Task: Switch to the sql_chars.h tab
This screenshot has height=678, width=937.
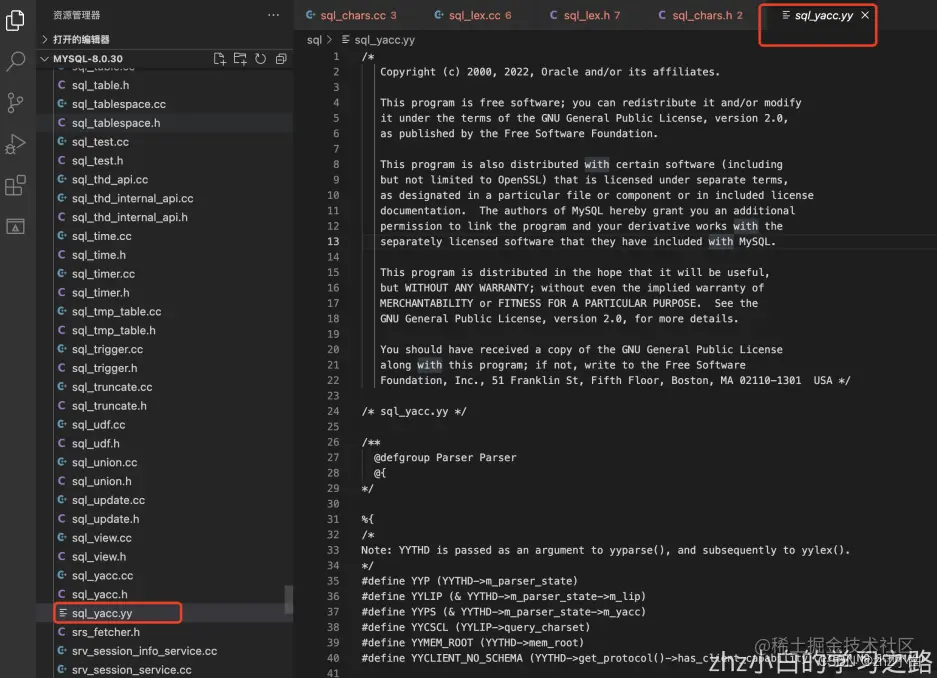Action: (701, 16)
